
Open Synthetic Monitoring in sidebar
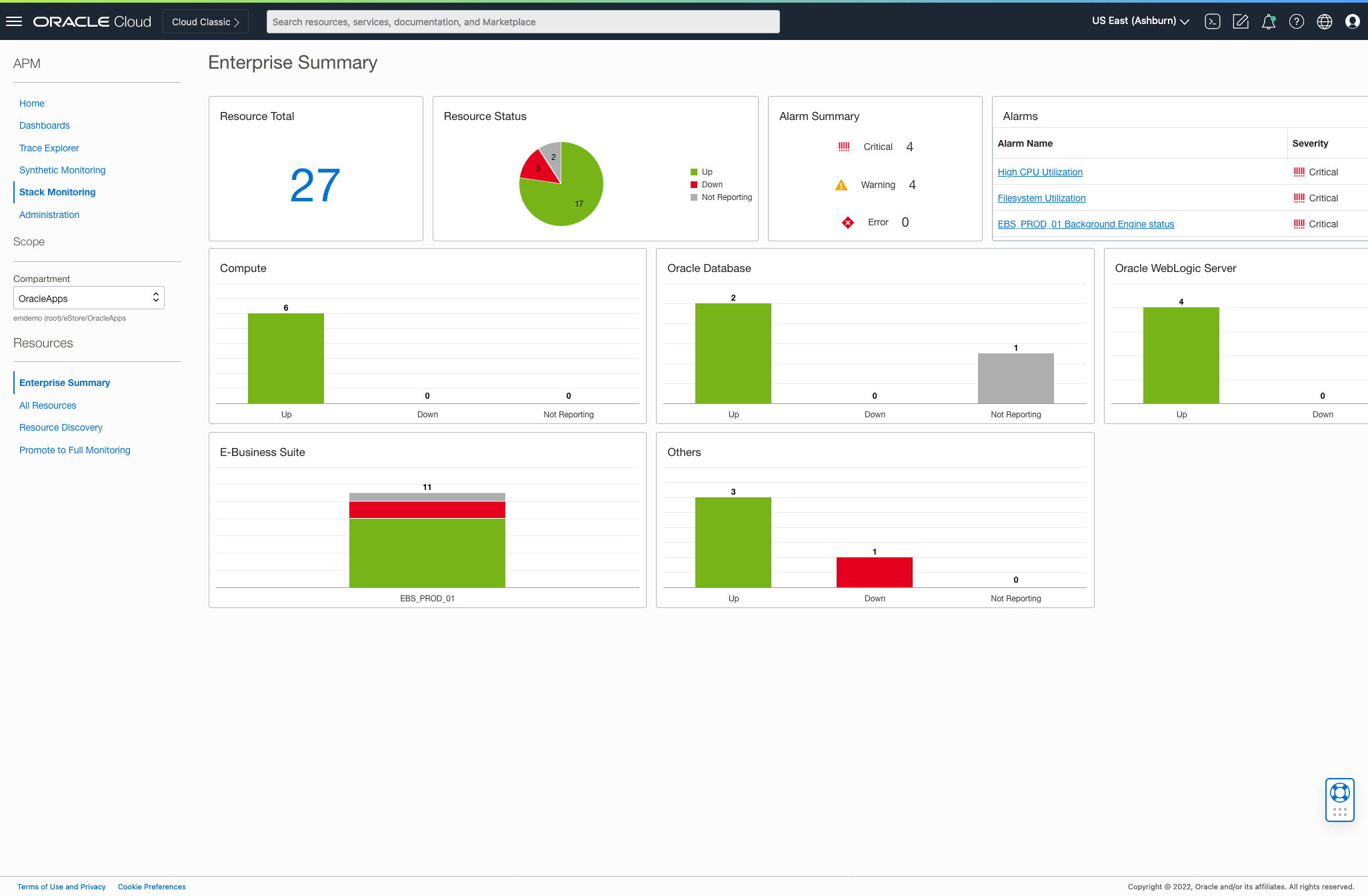(x=62, y=170)
